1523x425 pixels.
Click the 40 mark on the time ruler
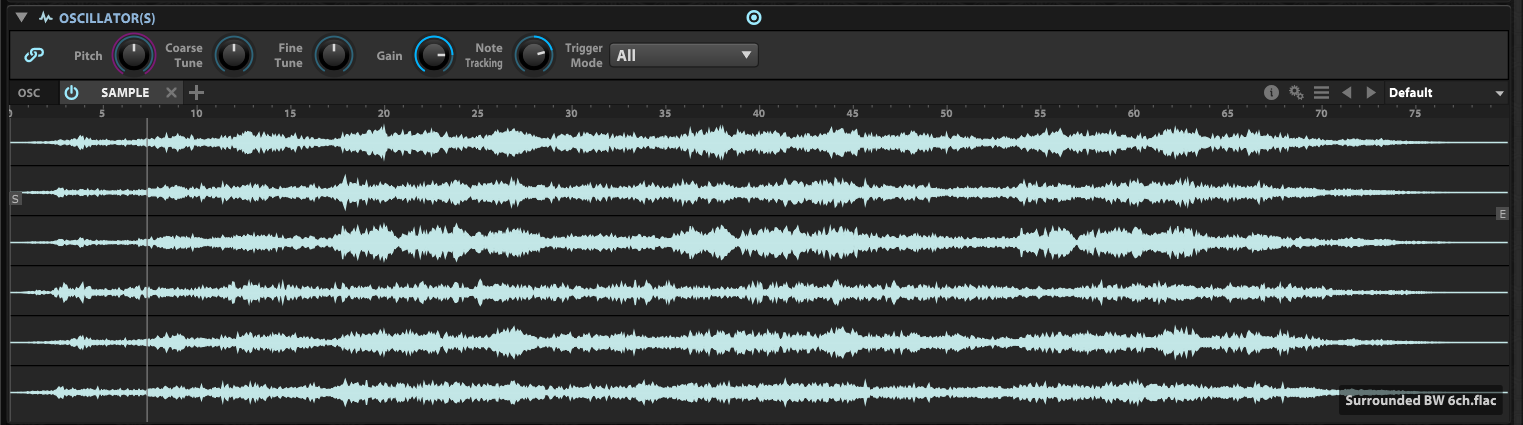(x=759, y=113)
